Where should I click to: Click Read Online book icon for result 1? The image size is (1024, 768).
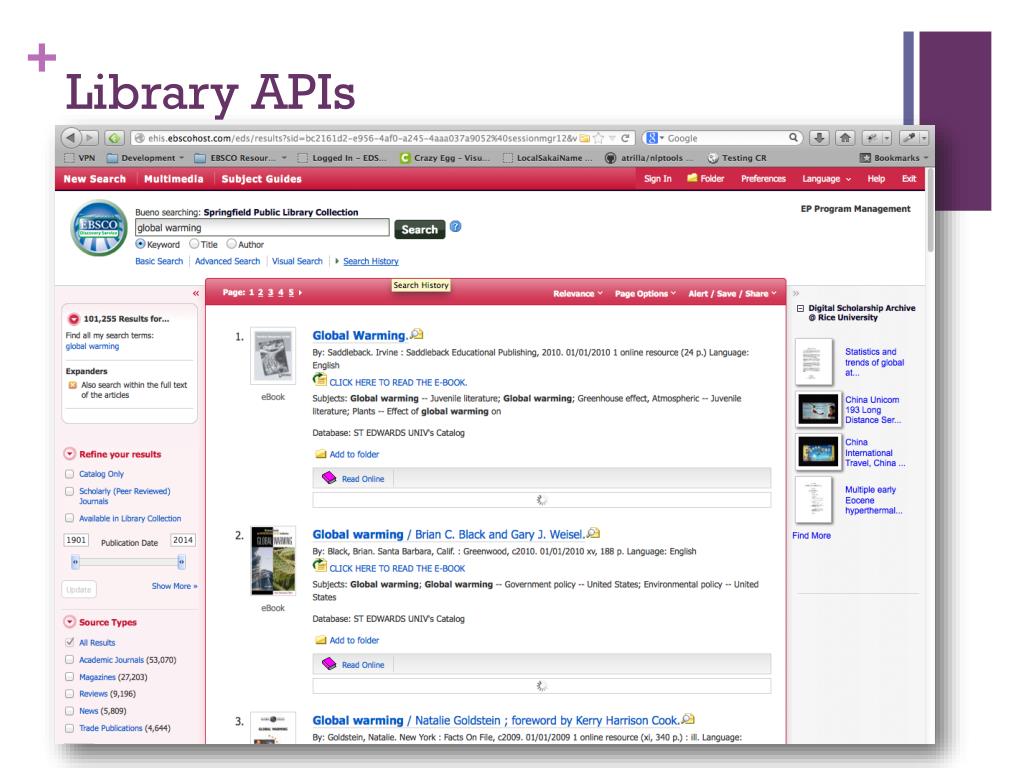tap(329, 478)
